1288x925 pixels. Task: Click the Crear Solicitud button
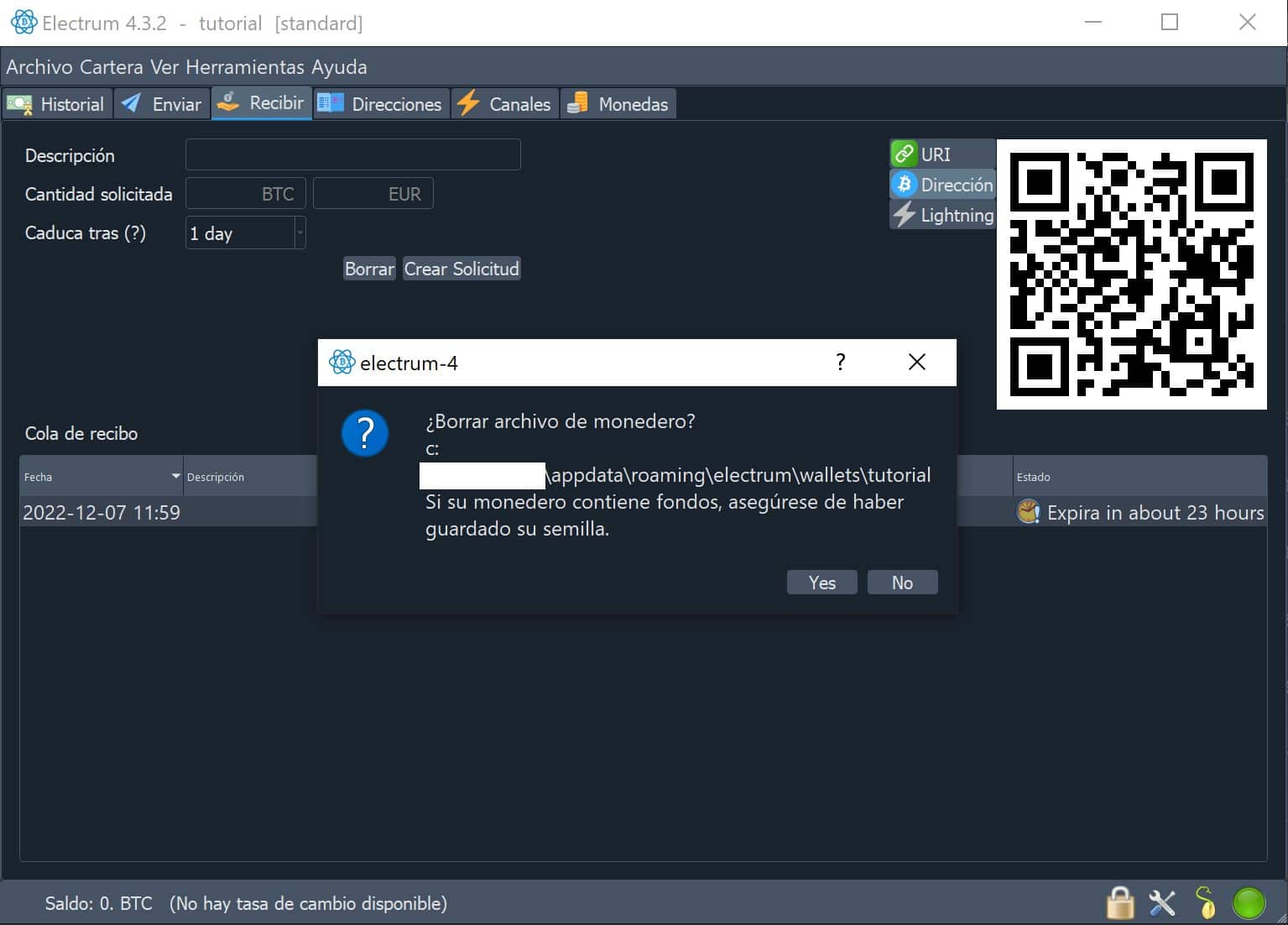[x=461, y=269]
